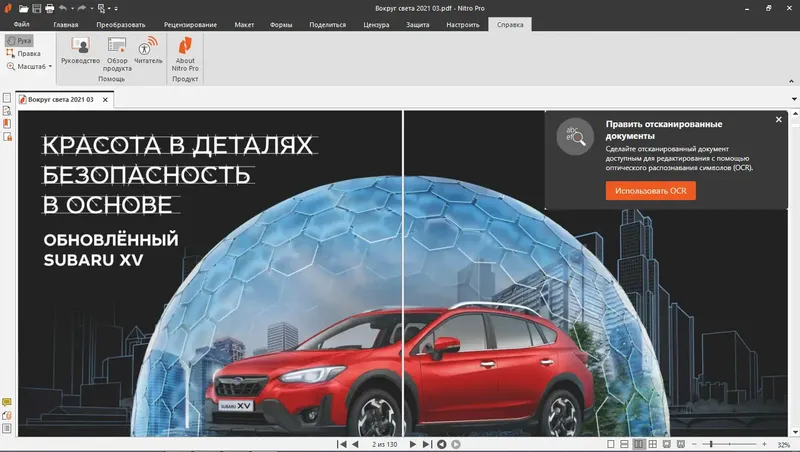
Task: Go forward to the next view
Action: pos(456,444)
